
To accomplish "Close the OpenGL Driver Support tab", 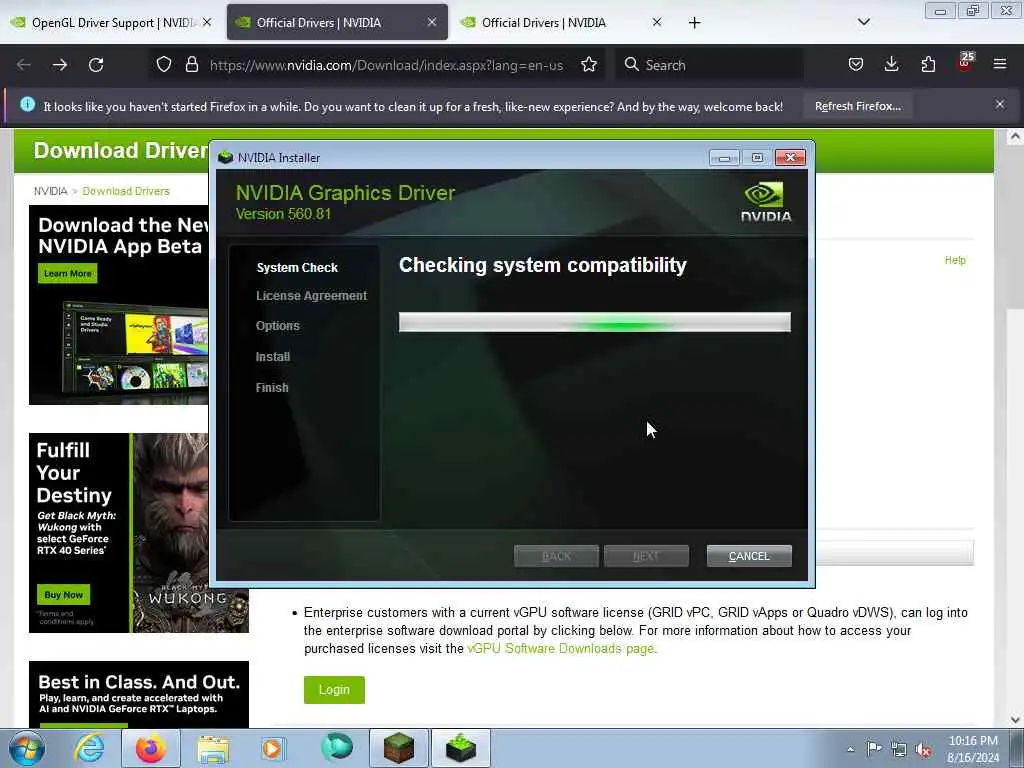I will coord(207,22).
